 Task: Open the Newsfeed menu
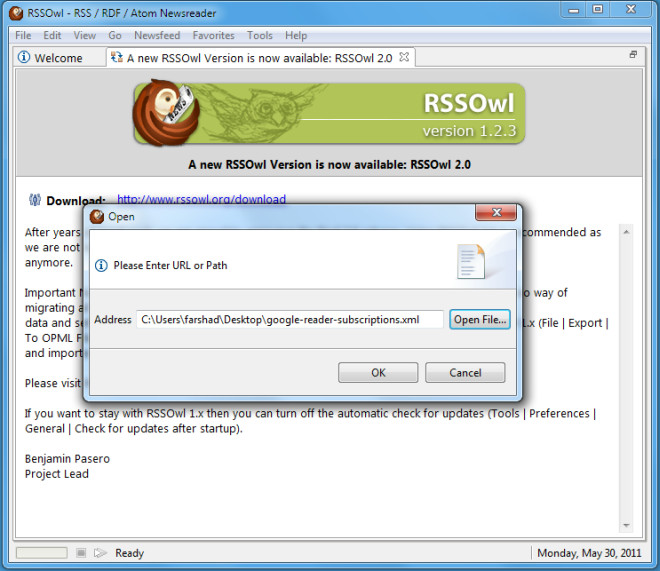[157, 35]
